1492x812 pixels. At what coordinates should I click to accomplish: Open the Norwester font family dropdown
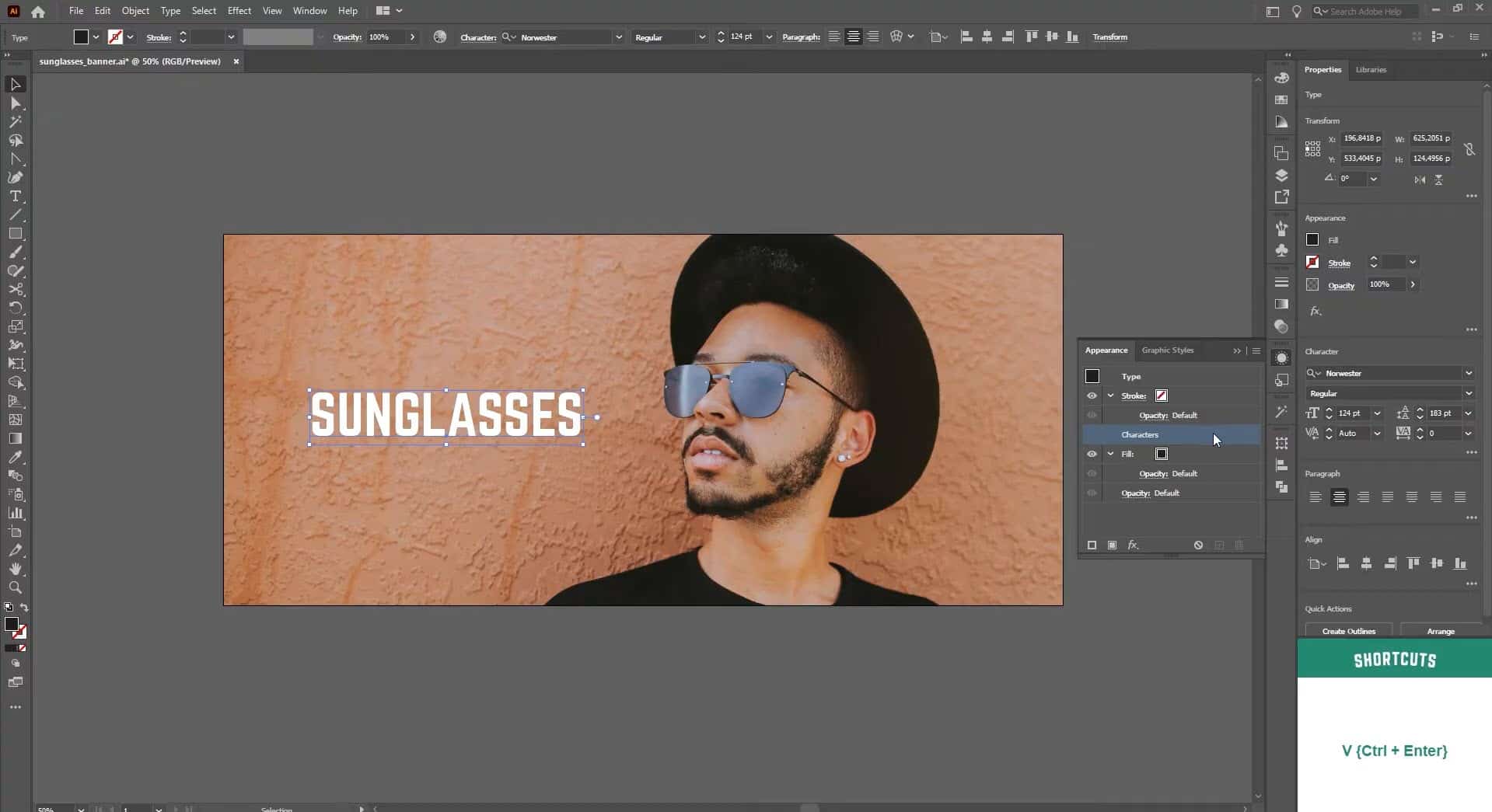(1469, 373)
